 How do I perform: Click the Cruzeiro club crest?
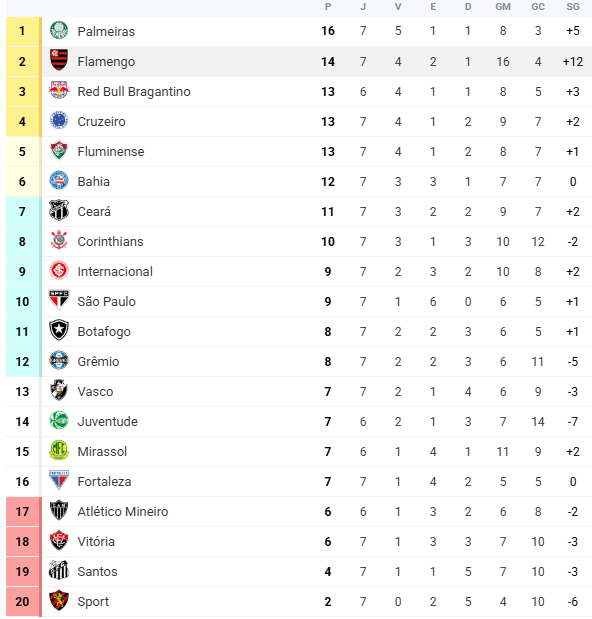click(59, 120)
